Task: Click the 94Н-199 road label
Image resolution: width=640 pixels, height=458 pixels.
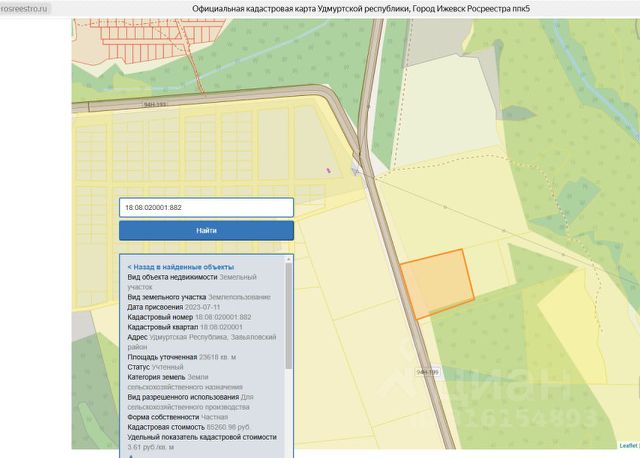Action: (427, 372)
